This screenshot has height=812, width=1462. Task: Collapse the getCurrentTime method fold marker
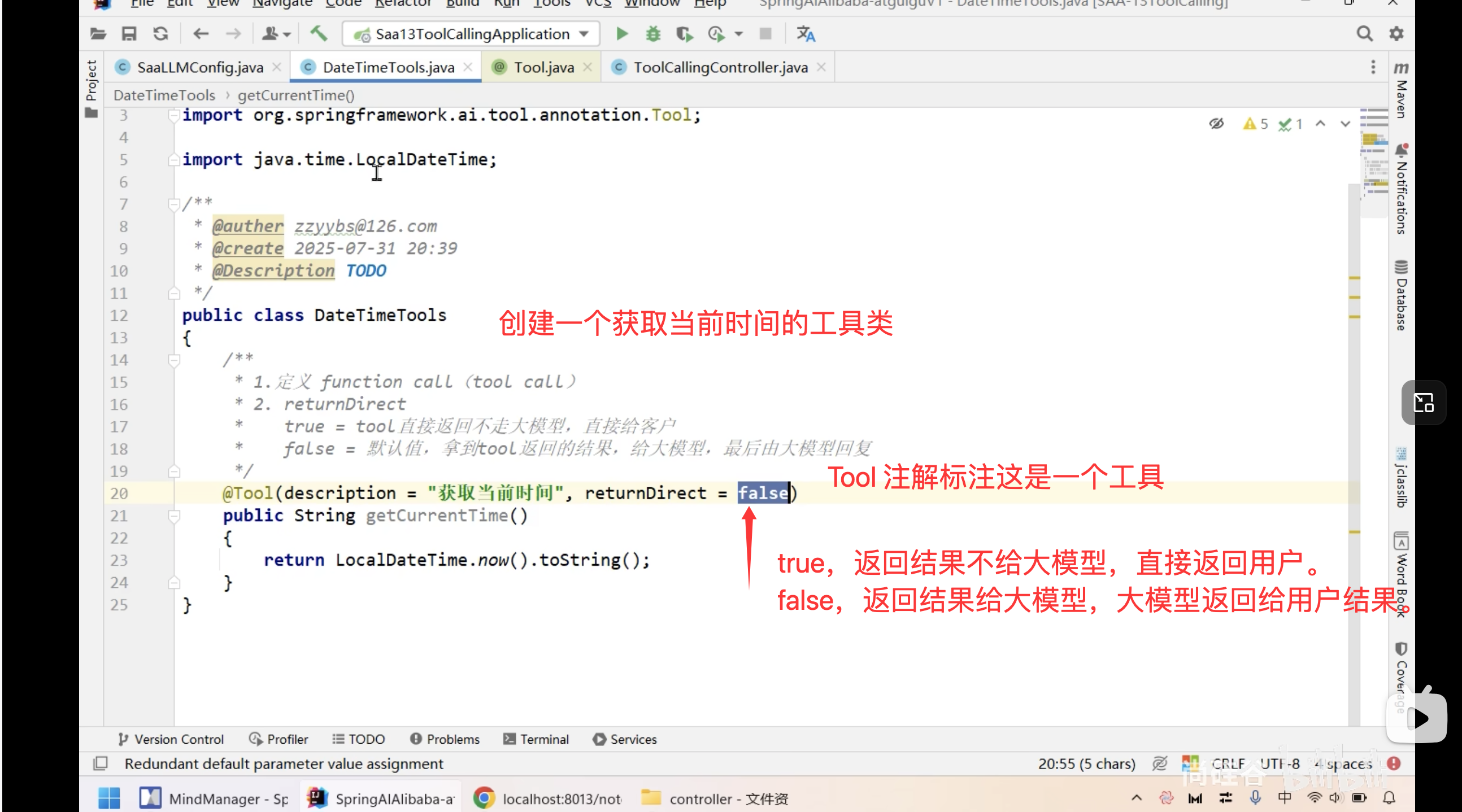tap(174, 516)
